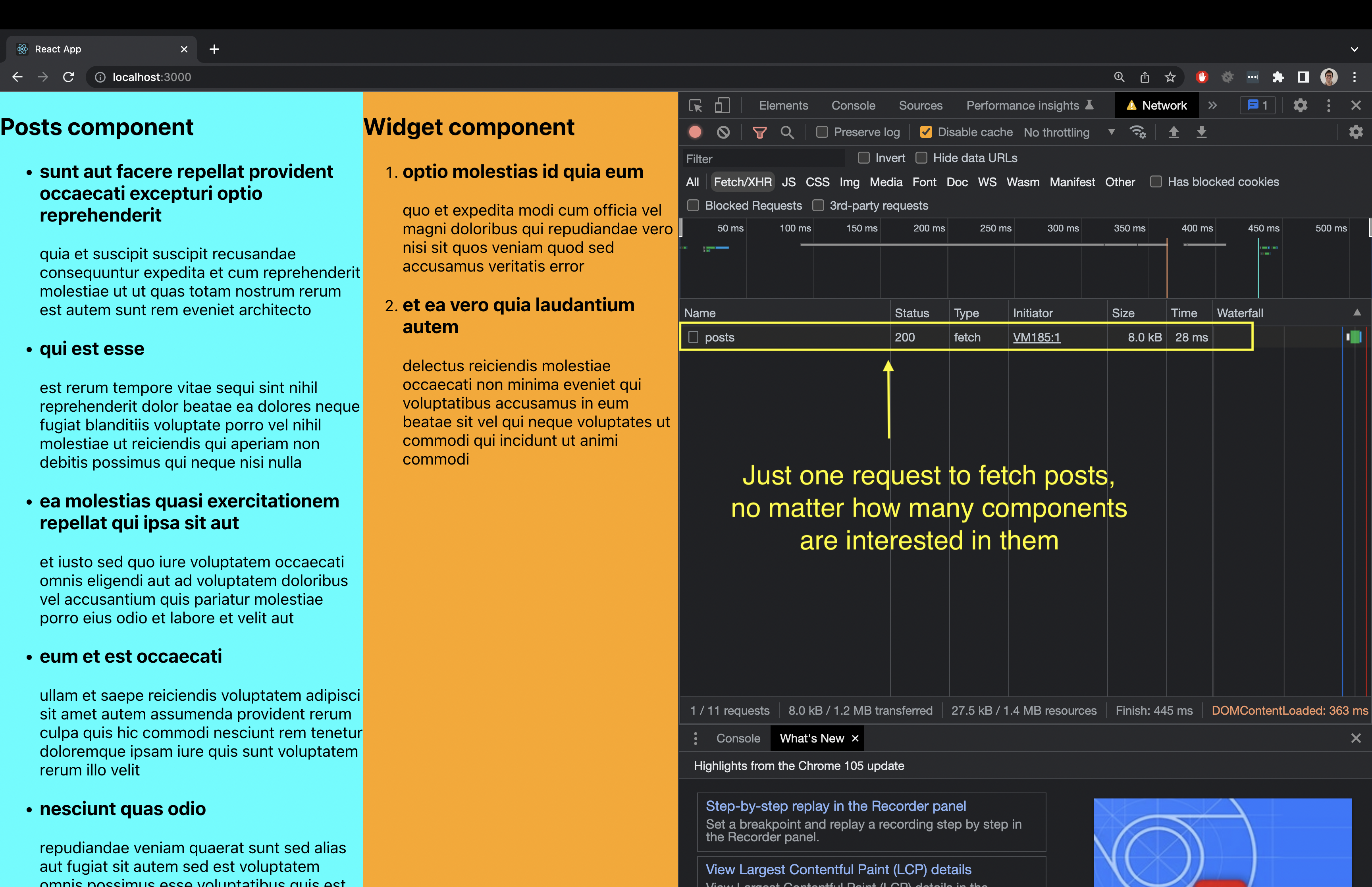1372x887 pixels.
Task: Open network conditions via the wifi icon
Action: point(1138,132)
